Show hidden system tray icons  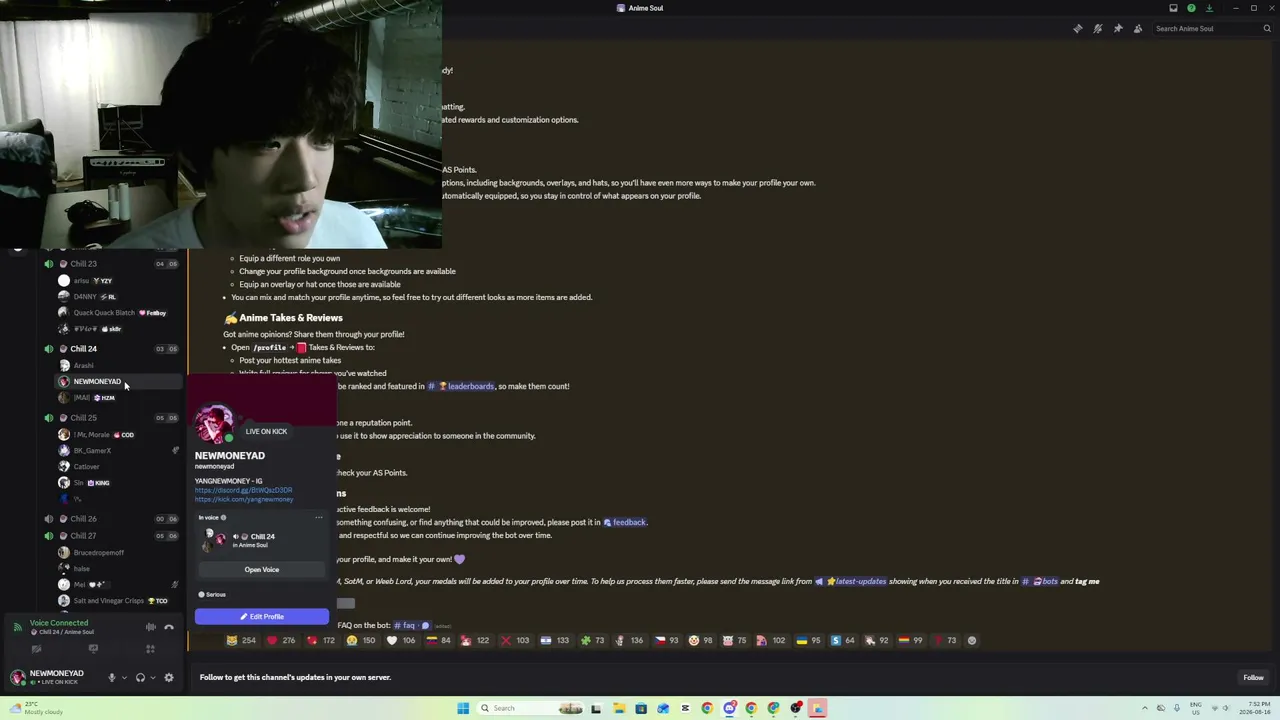[1144, 708]
